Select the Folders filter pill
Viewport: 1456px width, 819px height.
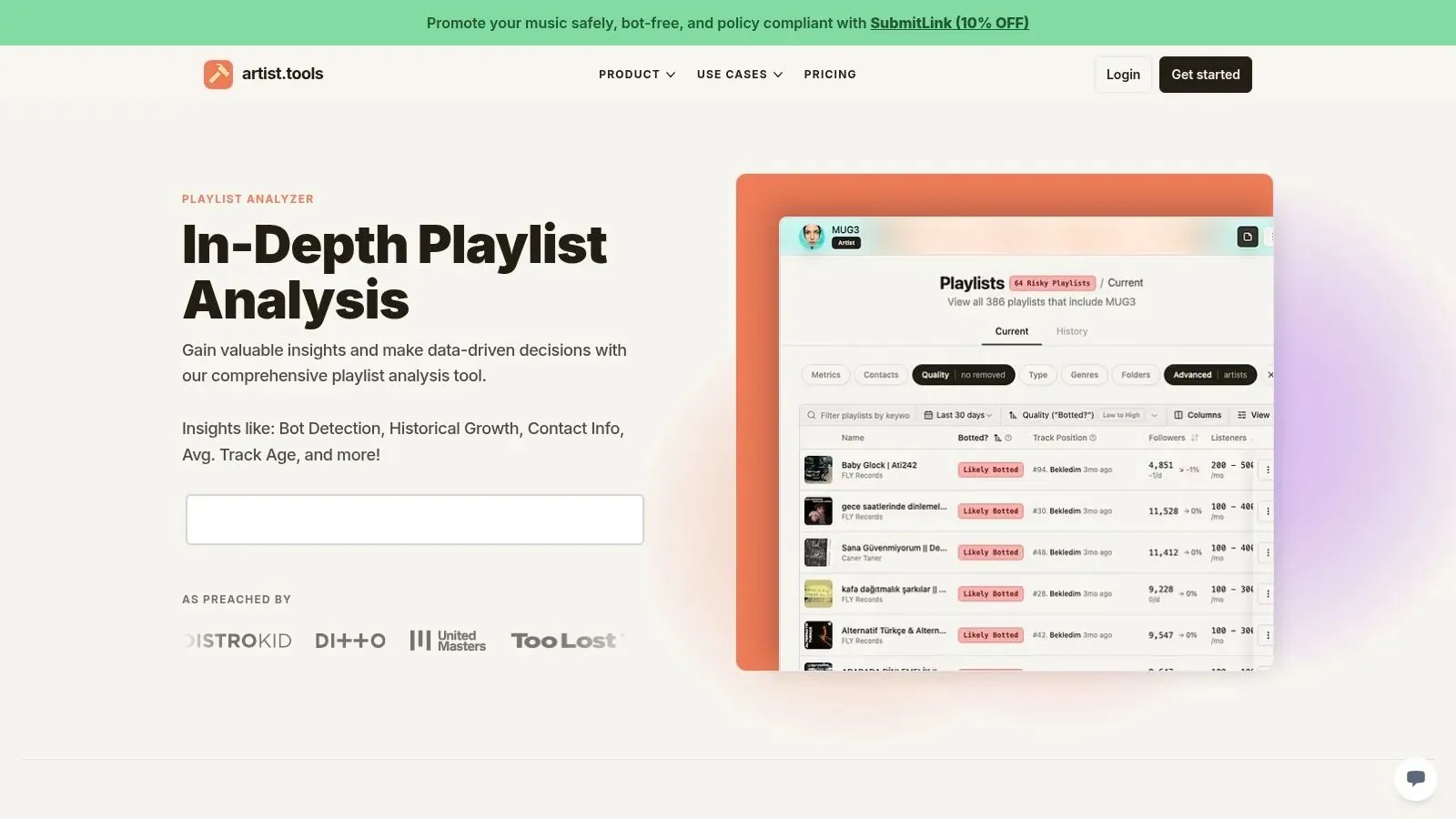pyautogui.click(x=1136, y=375)
